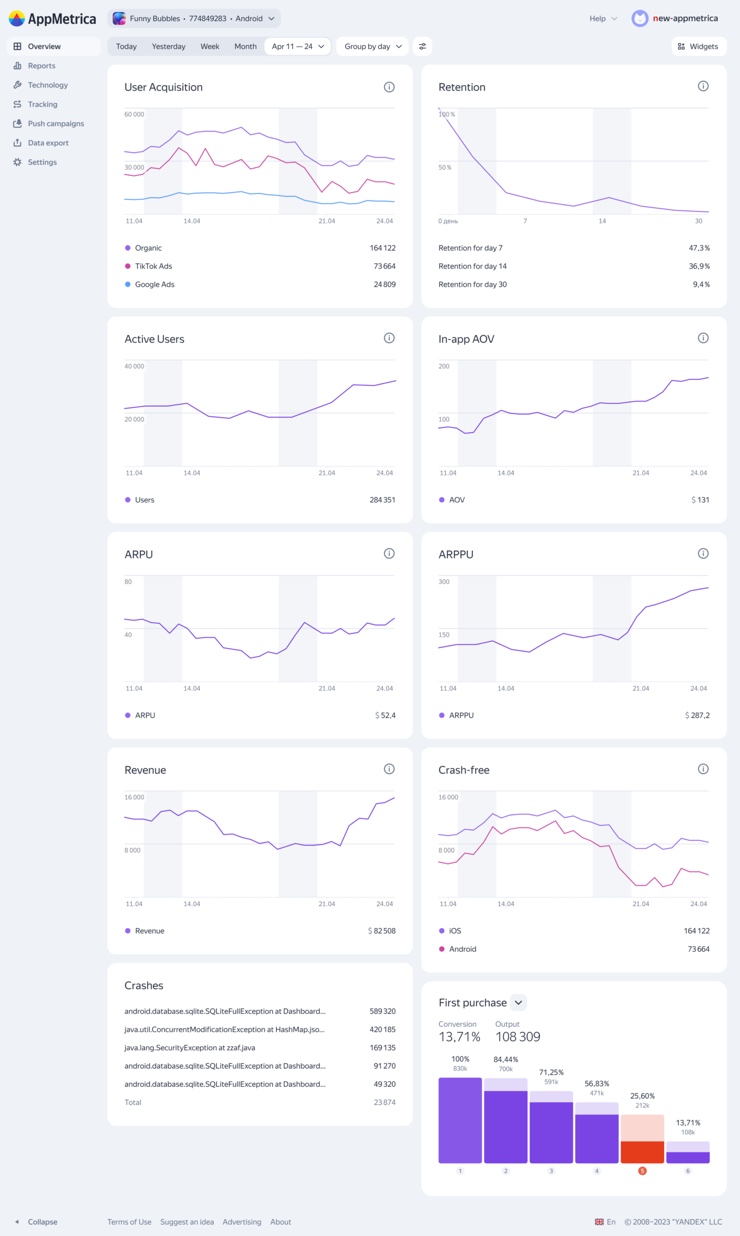Select the Week time range tab
The height and width of the screenshot is (1236, 740).
(x=209, y=46)
